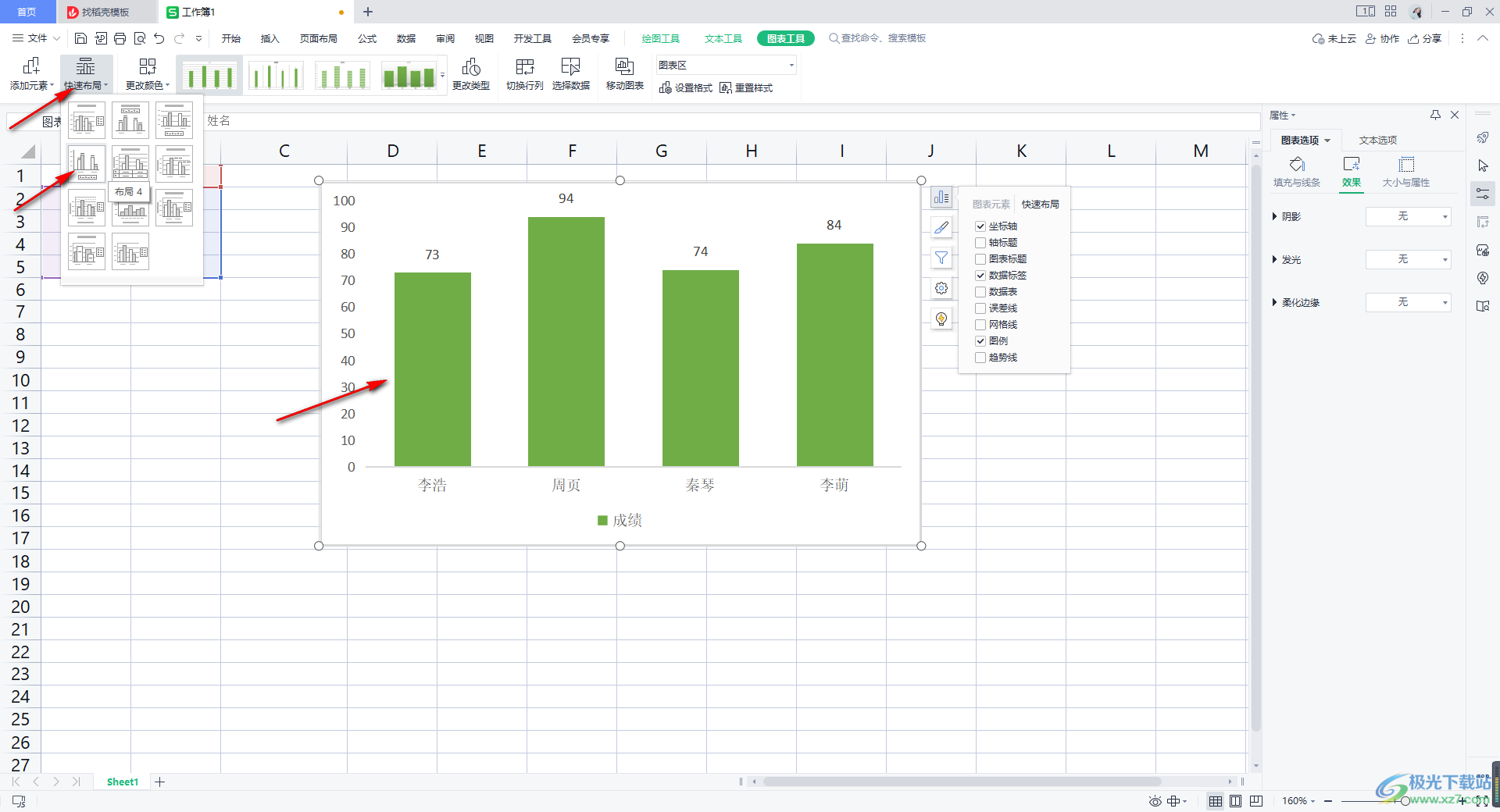Open the File (文件) menu
The image size is (1500, 812).
[x=37, y=38]
